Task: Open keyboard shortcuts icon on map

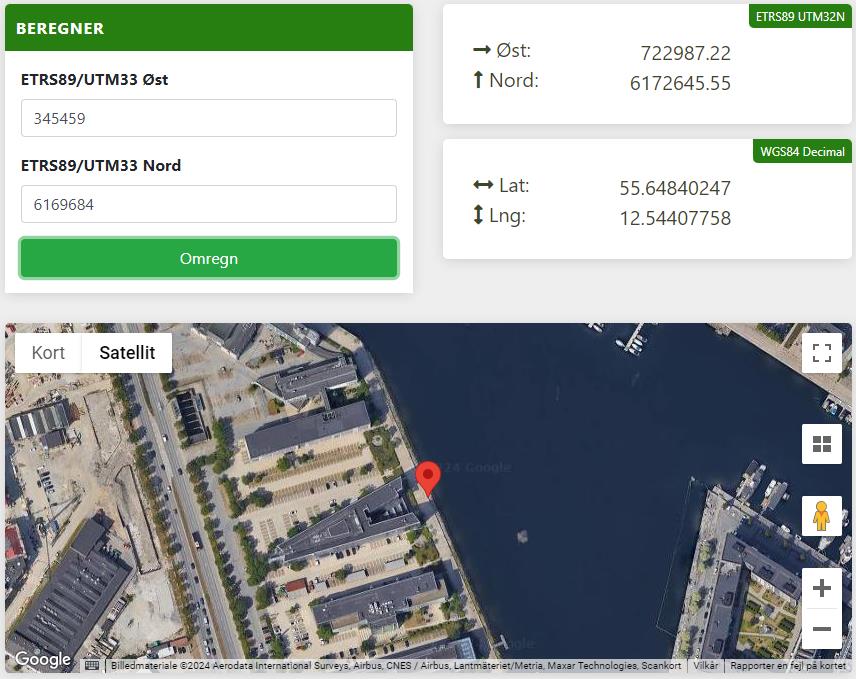Action: click(92, 665)
